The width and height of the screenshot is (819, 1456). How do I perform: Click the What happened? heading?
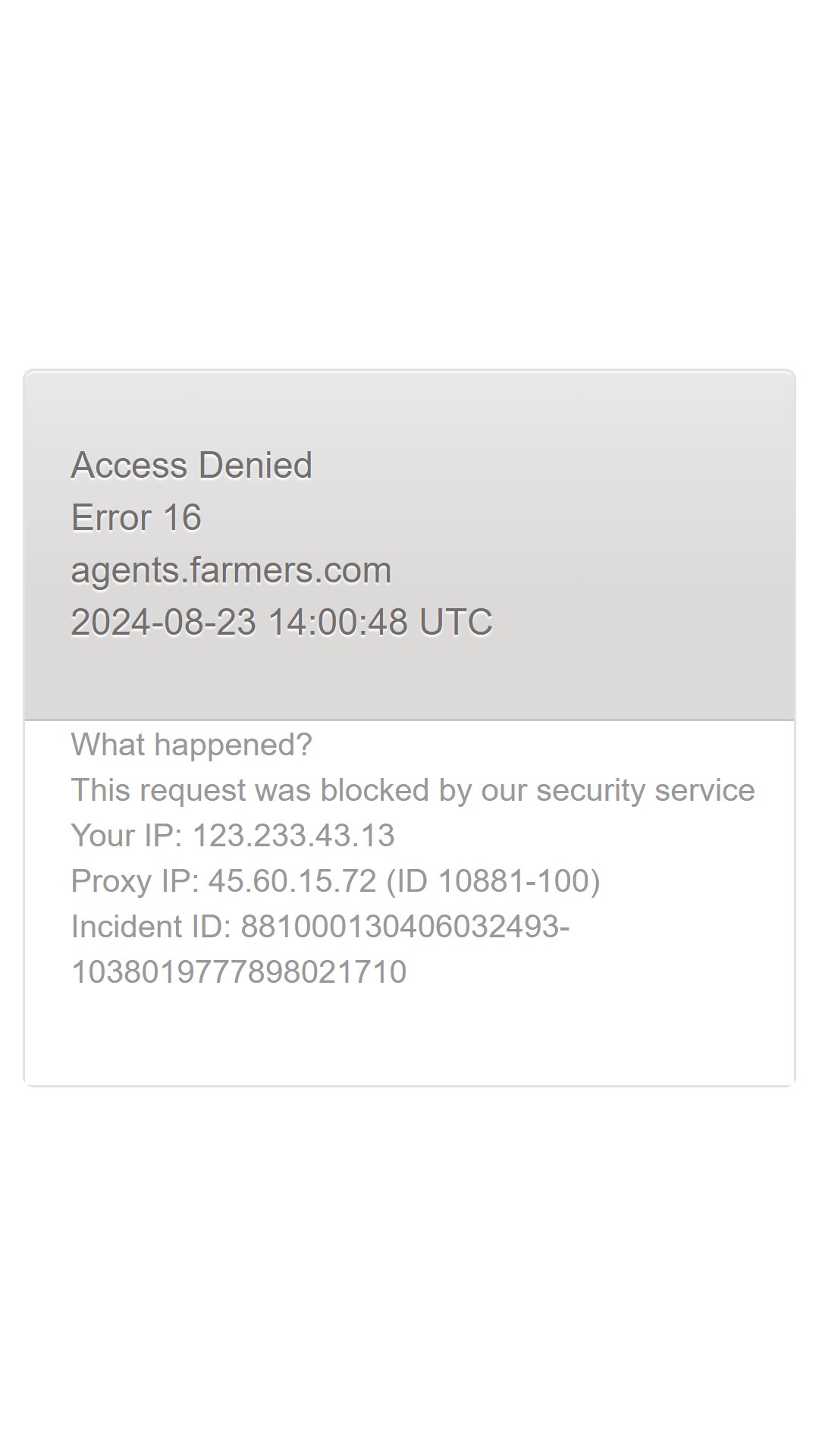click(x=191, y=745)
